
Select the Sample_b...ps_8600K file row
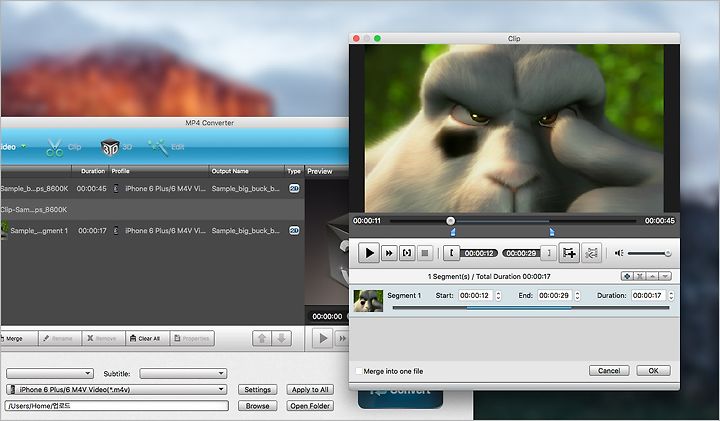[152, 189]
